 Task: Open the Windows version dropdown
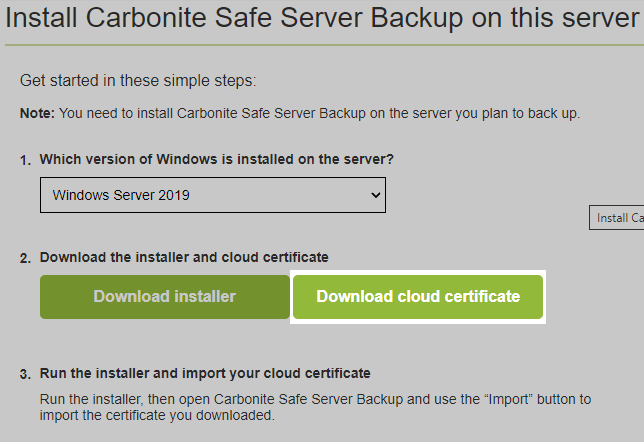point(212,195)
